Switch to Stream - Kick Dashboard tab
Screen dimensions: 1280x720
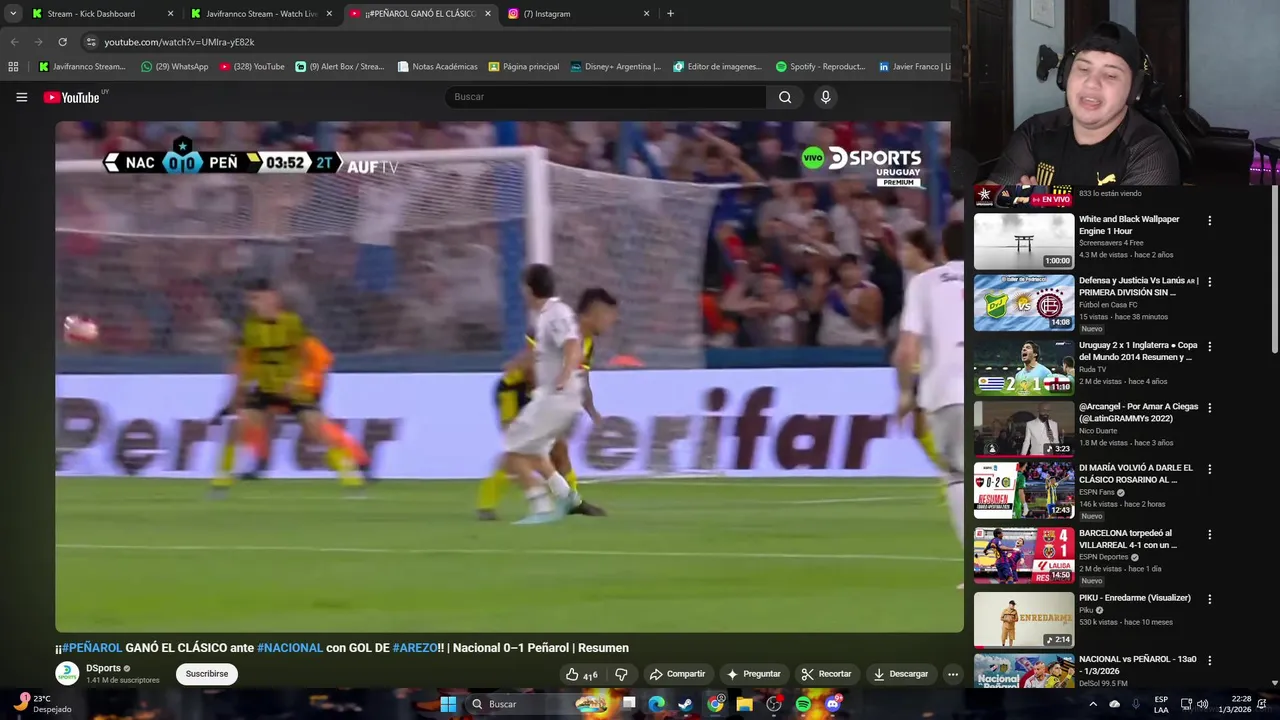(102, 14)
